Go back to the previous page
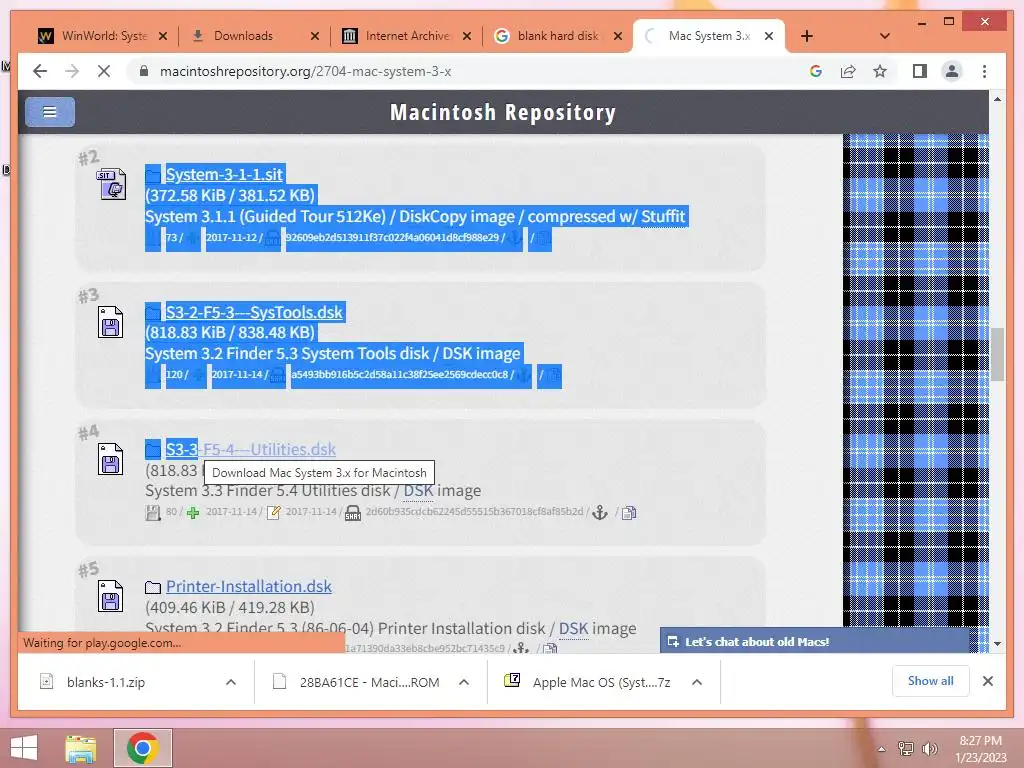The width and height of the screenshot is (1024, 768). pyautogui.click(x=40, y=71)
